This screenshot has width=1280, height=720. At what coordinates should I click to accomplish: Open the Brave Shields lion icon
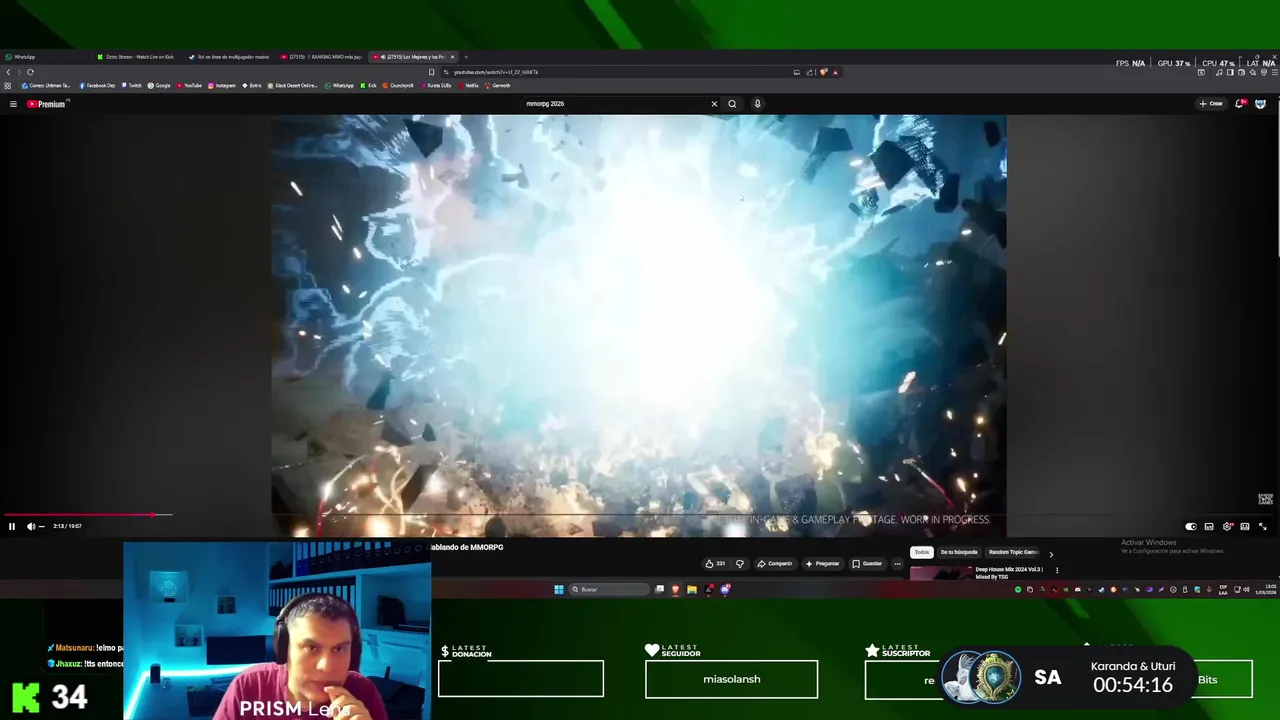[823, 72]
